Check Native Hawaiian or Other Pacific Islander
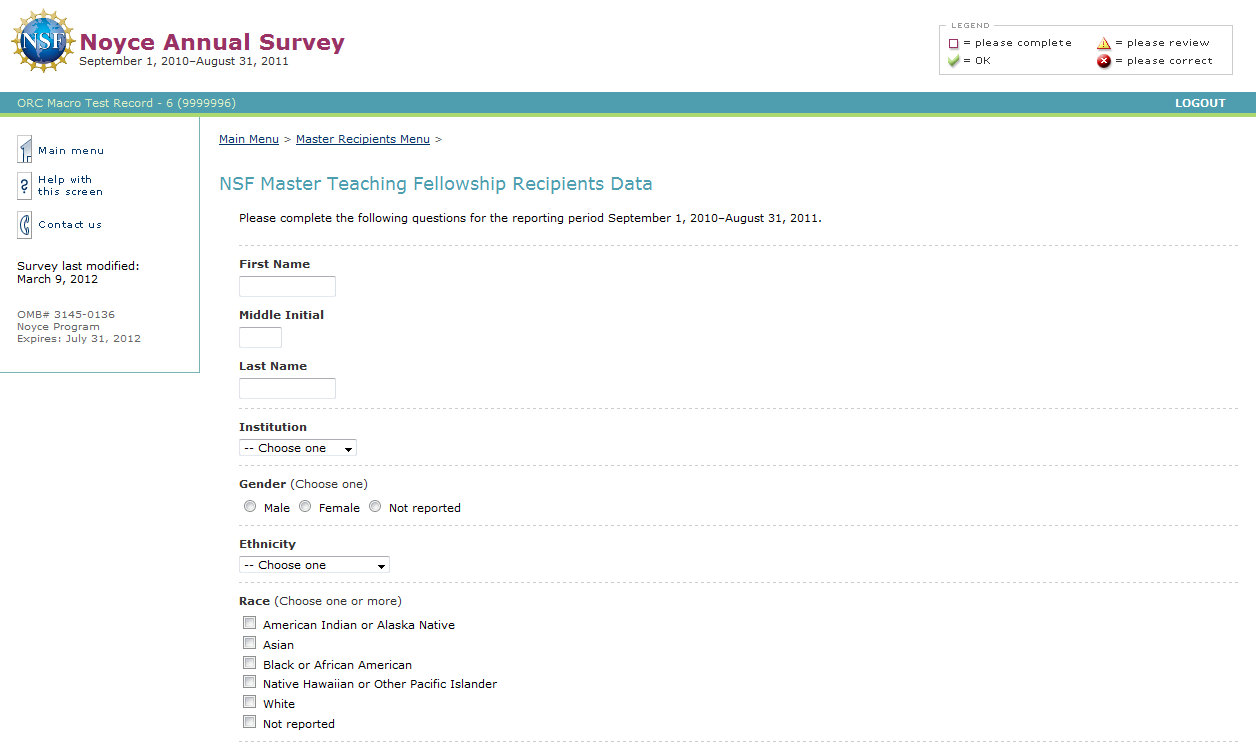Image resolution: width=1256 pixels, height=743 pixels. tap(250, 683)
